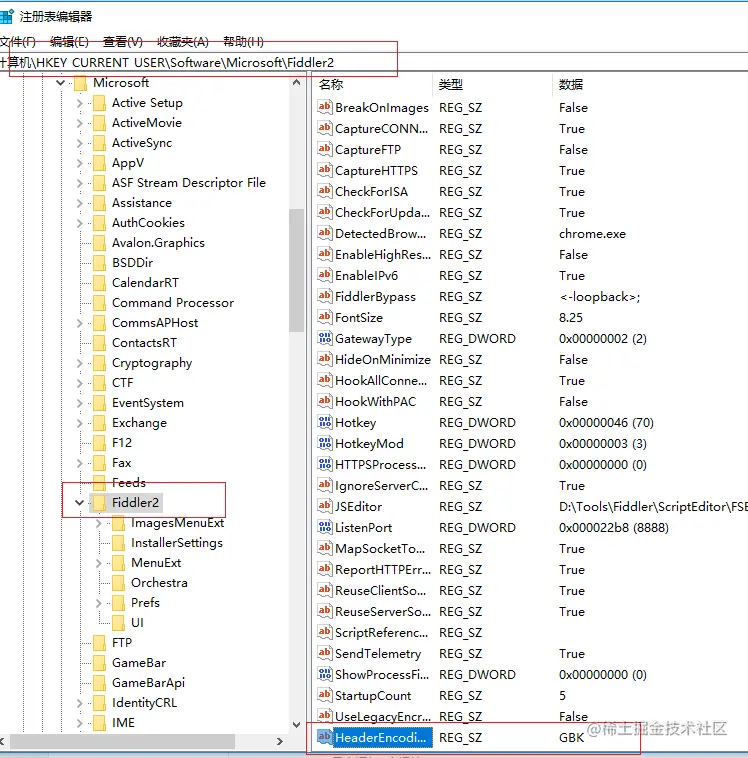The height and width of the screenshot is (758, 748).
Task: Click the ShowProcessFi... DWORD value icon
Action: click(x=324, y=674)
